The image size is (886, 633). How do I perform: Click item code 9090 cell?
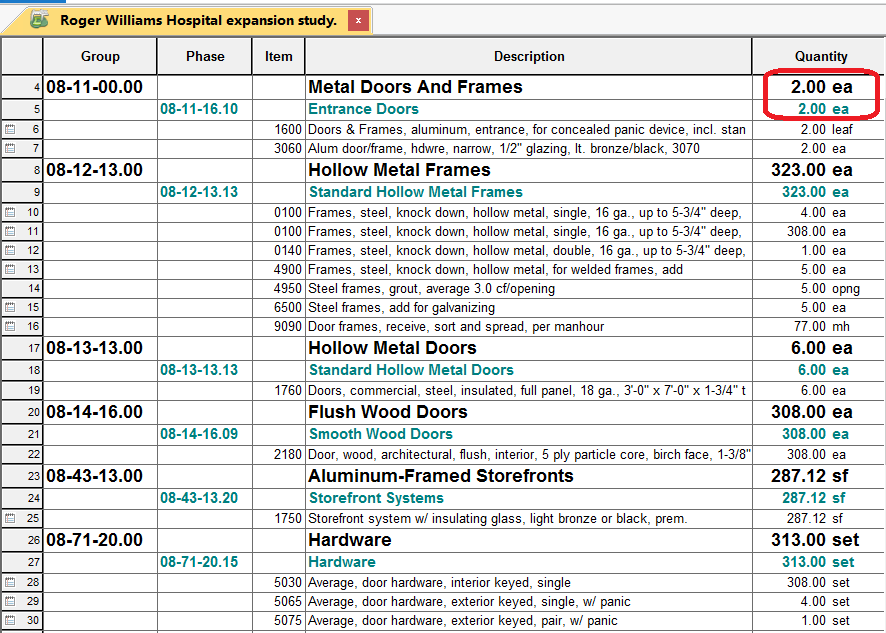288,327
